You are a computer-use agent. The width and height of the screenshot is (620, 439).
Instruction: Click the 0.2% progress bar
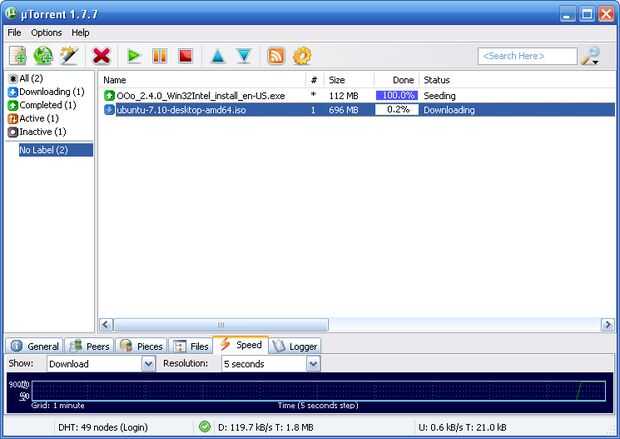pos(397,110)
